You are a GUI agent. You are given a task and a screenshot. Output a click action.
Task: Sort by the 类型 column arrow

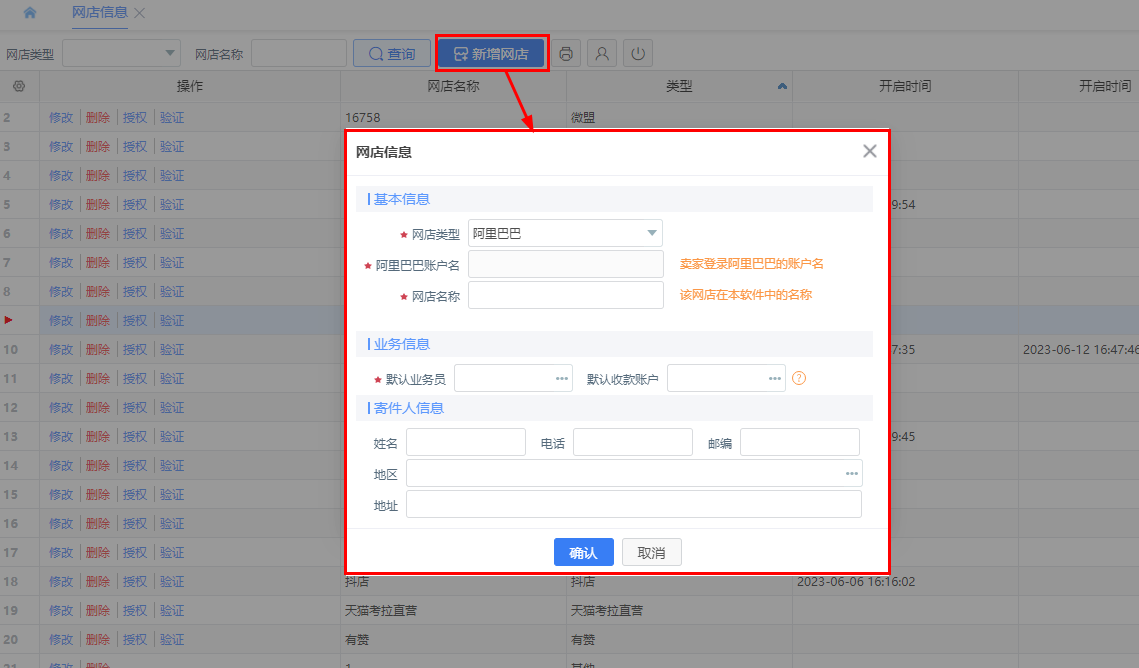coord(782,86)
